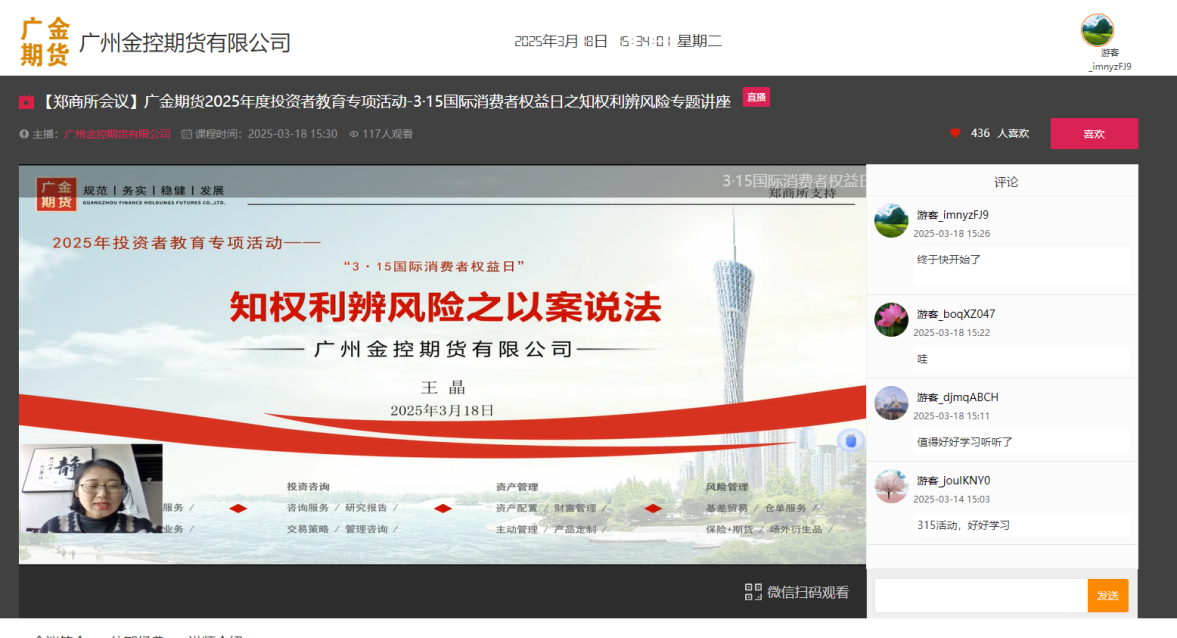Click the QR code icon beside 微信扫码观看

pos(753,591)
